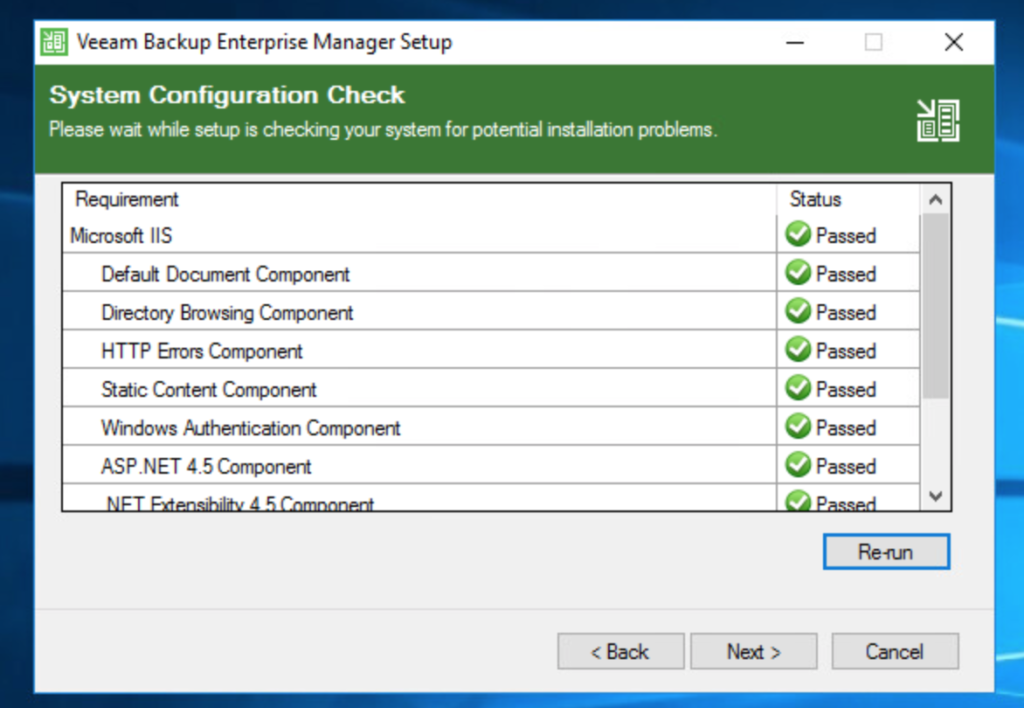Image resolution: width=1024 pixels, height=708 pixels.
Task: Click the scrollbar up arrow
Action: tap(935, 199)
